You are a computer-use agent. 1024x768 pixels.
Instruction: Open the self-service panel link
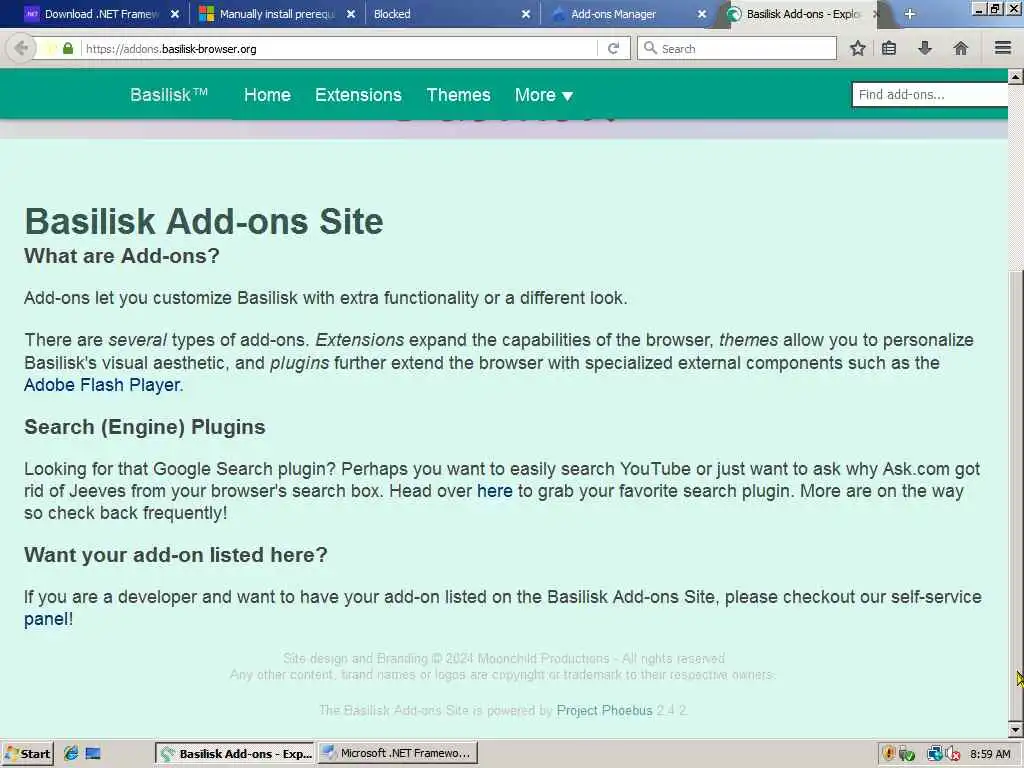click(46, 618)
